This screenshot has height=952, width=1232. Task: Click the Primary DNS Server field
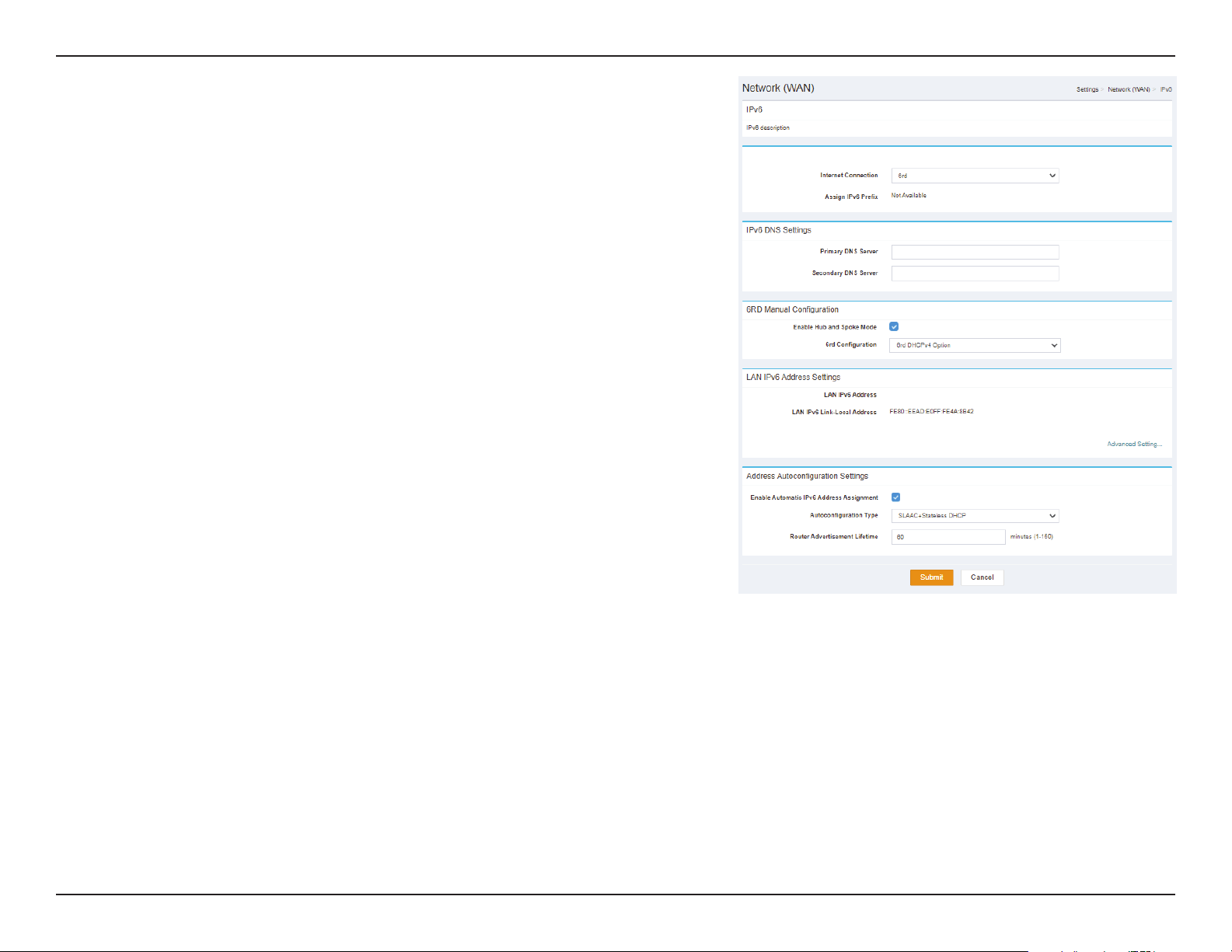pos(975,252)
